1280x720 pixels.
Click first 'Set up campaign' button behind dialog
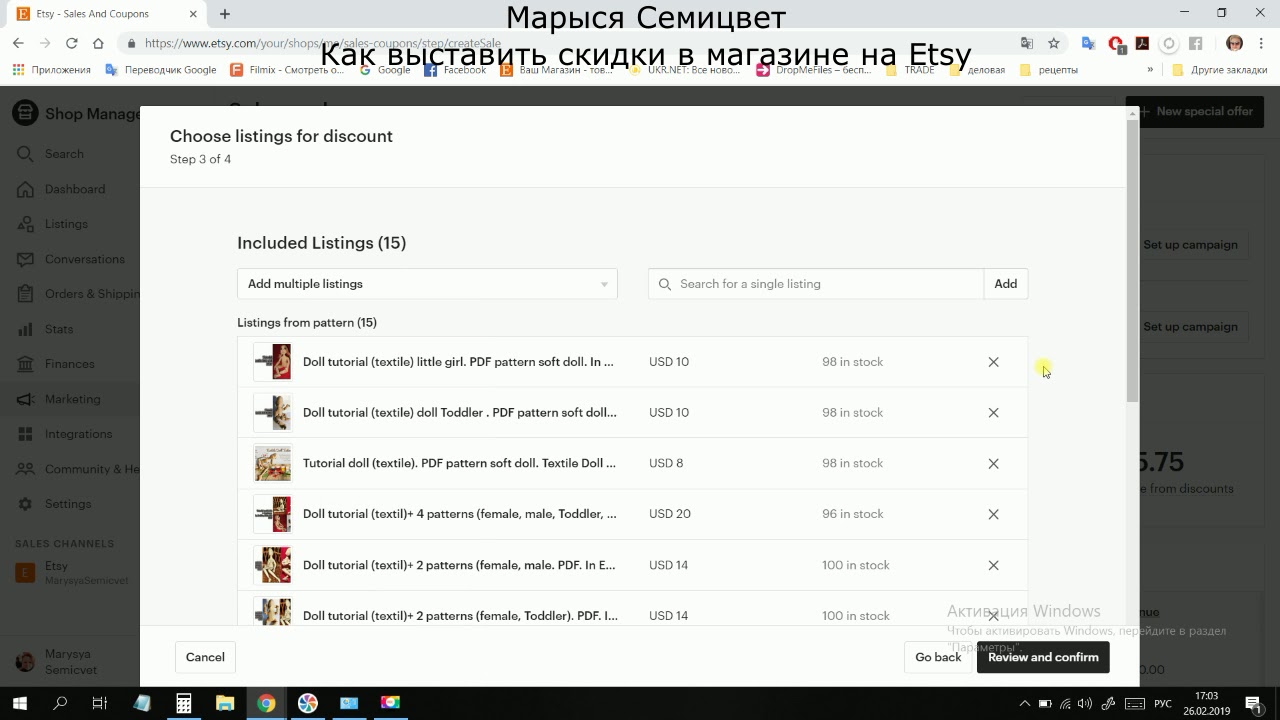1190,245
